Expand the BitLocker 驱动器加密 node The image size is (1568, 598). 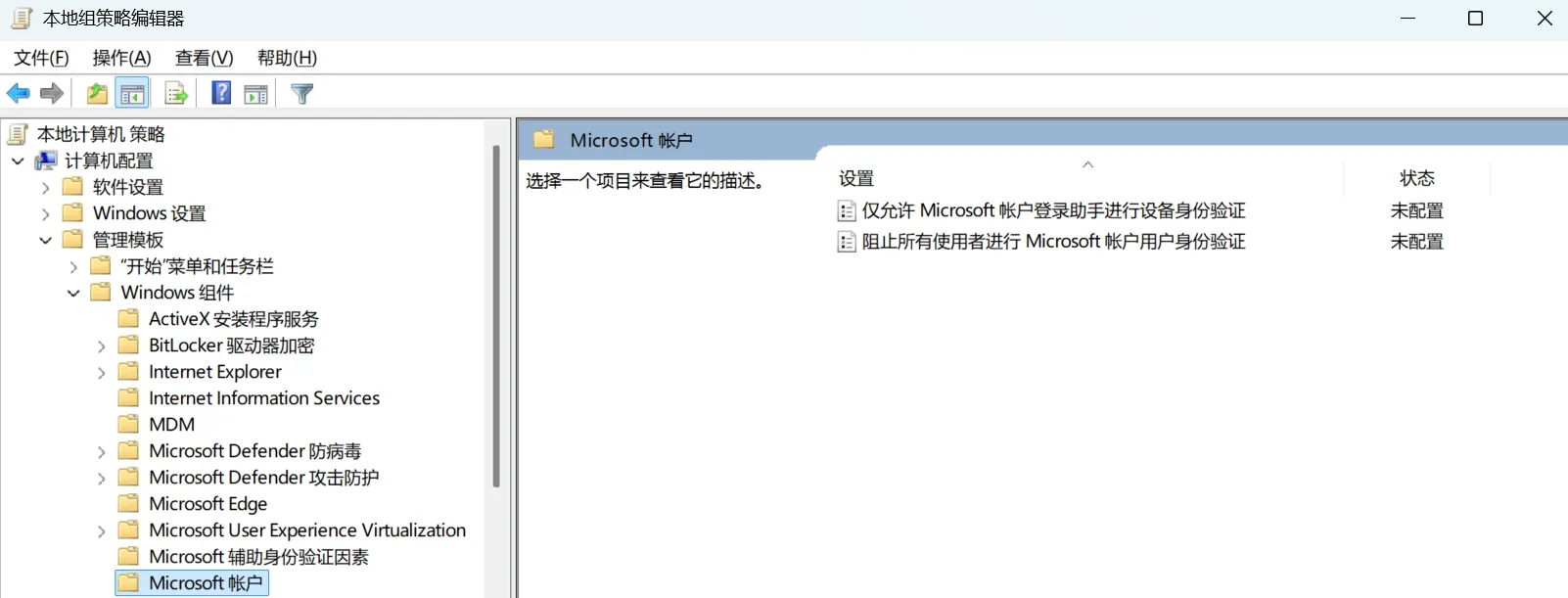(101, 345)
